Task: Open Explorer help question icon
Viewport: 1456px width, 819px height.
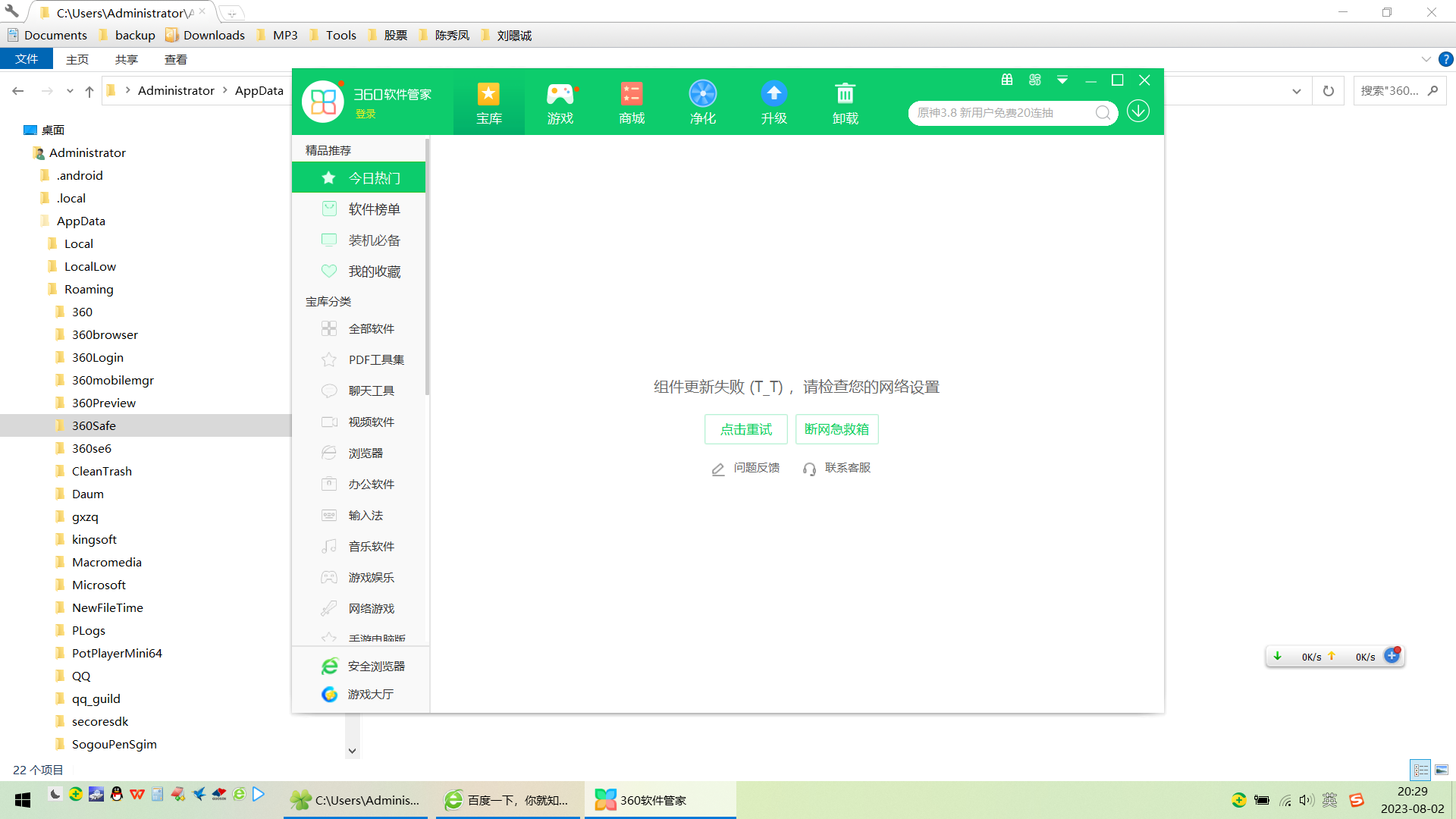Action: (x=1446, y=59)
